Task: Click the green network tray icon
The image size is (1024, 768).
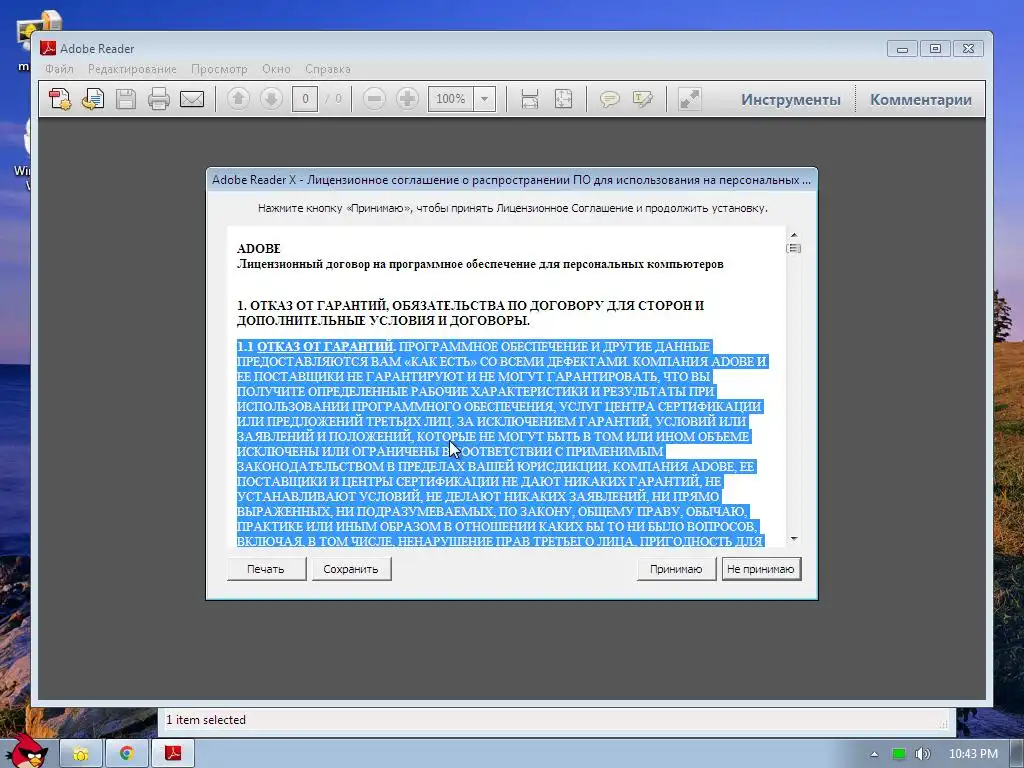Action: 899,754
